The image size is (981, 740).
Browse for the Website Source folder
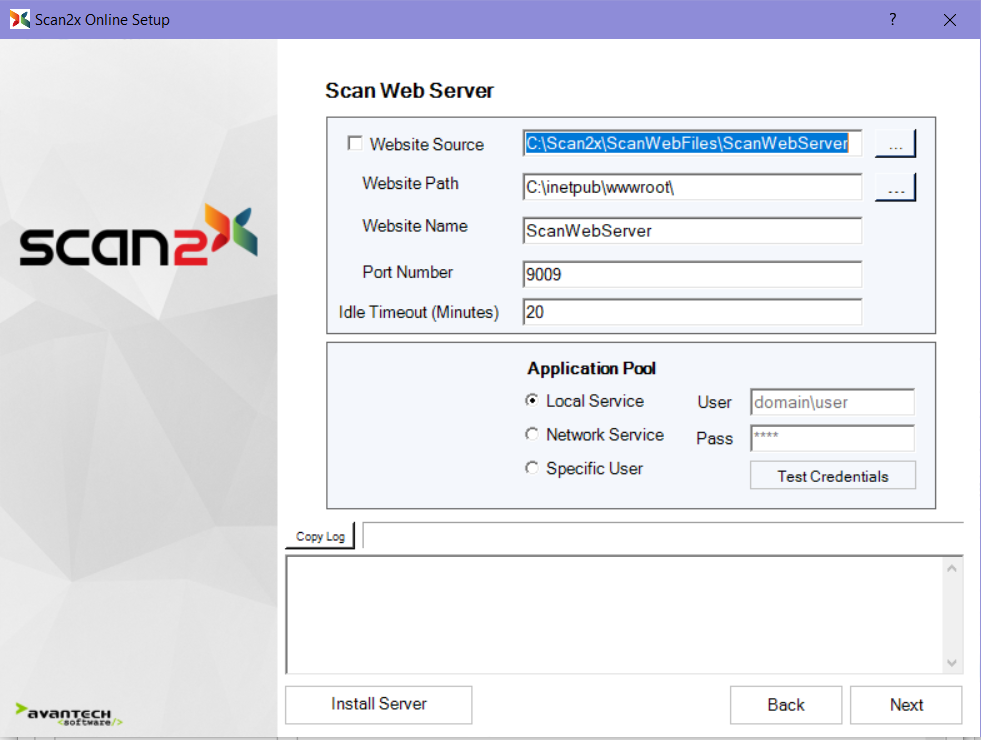pos(895,145)
